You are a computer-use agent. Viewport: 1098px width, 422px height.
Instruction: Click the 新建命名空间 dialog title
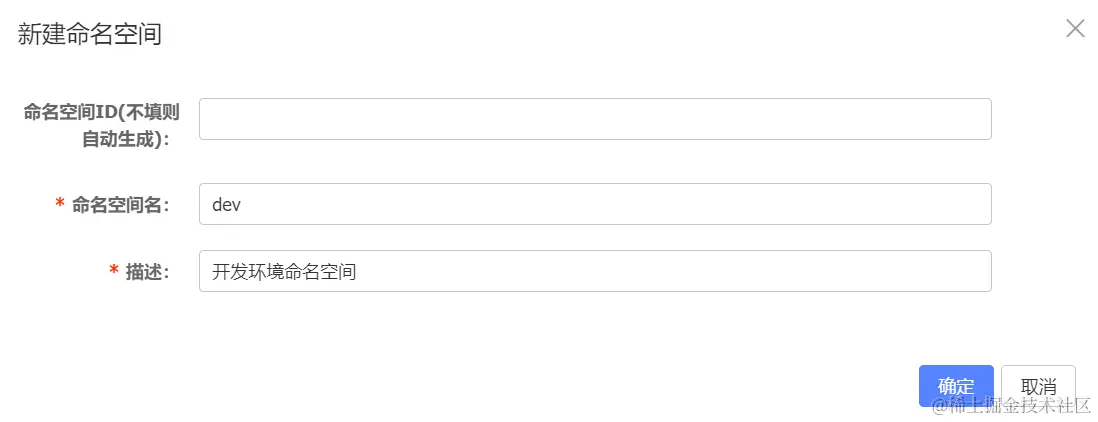coord(90,34)
